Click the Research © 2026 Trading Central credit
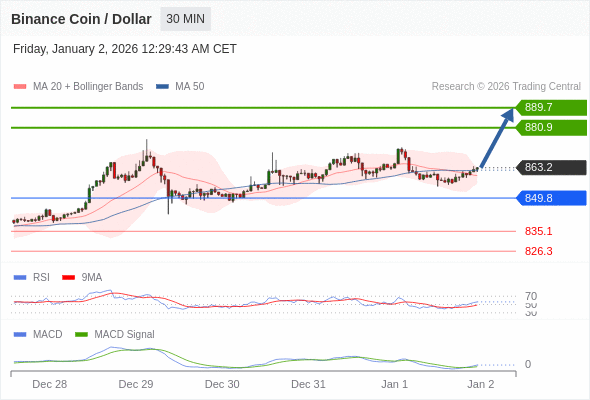Screen dimensions: 590x400 coord(506,87)
